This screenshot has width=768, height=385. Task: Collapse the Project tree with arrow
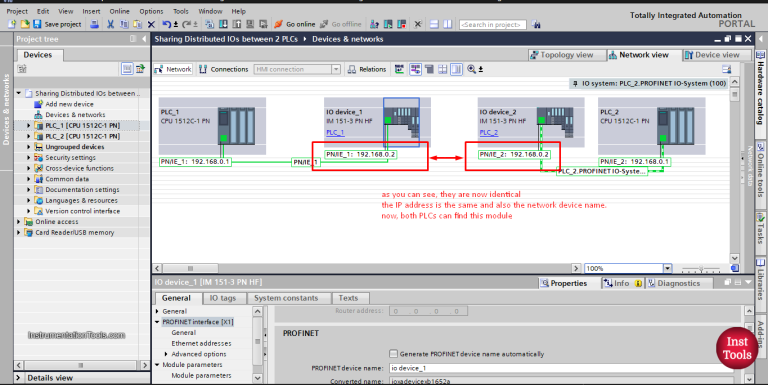click(144, 39)
